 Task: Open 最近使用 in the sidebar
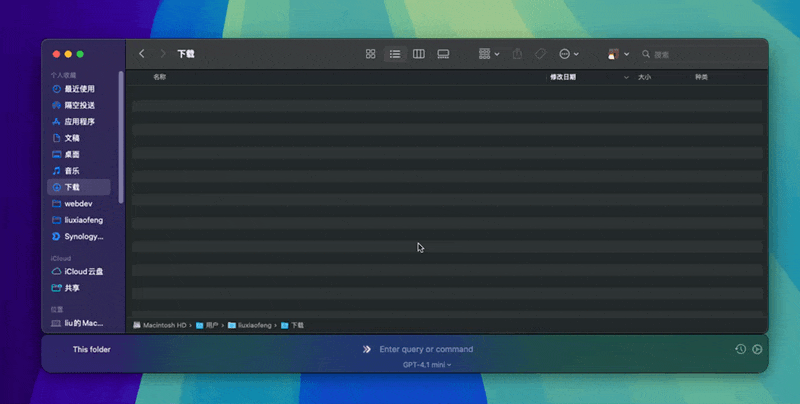coord(79,89)
